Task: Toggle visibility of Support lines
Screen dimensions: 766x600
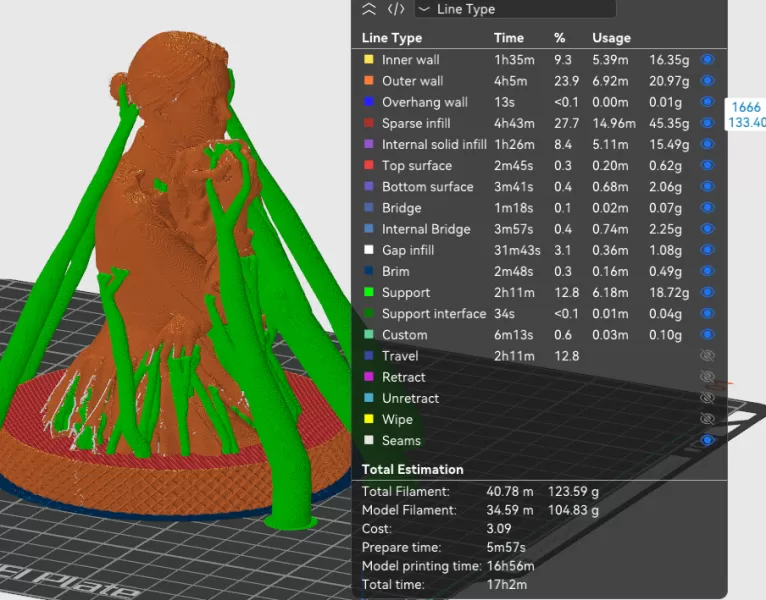Action: (708, 292)
